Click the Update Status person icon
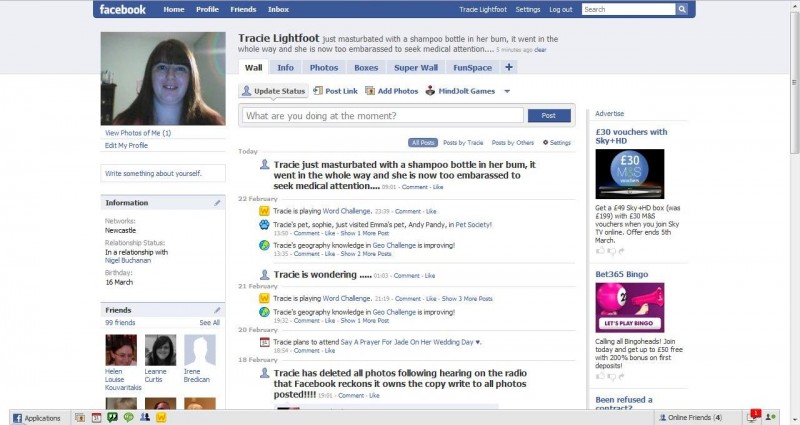800x425 pixels. click(x=246, y=91)
